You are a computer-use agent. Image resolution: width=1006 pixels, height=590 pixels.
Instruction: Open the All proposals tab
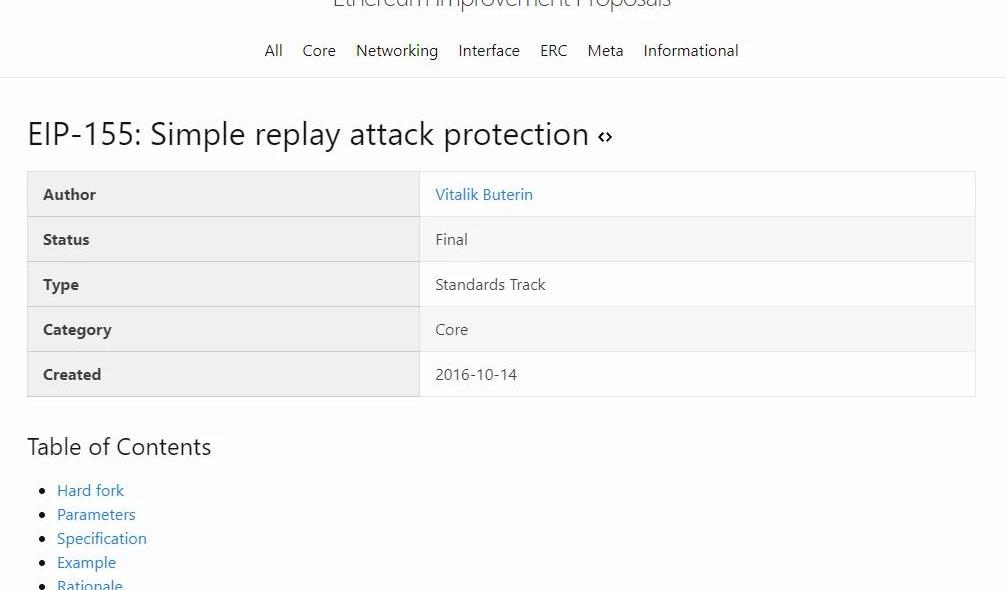click(x=273, y=51)
